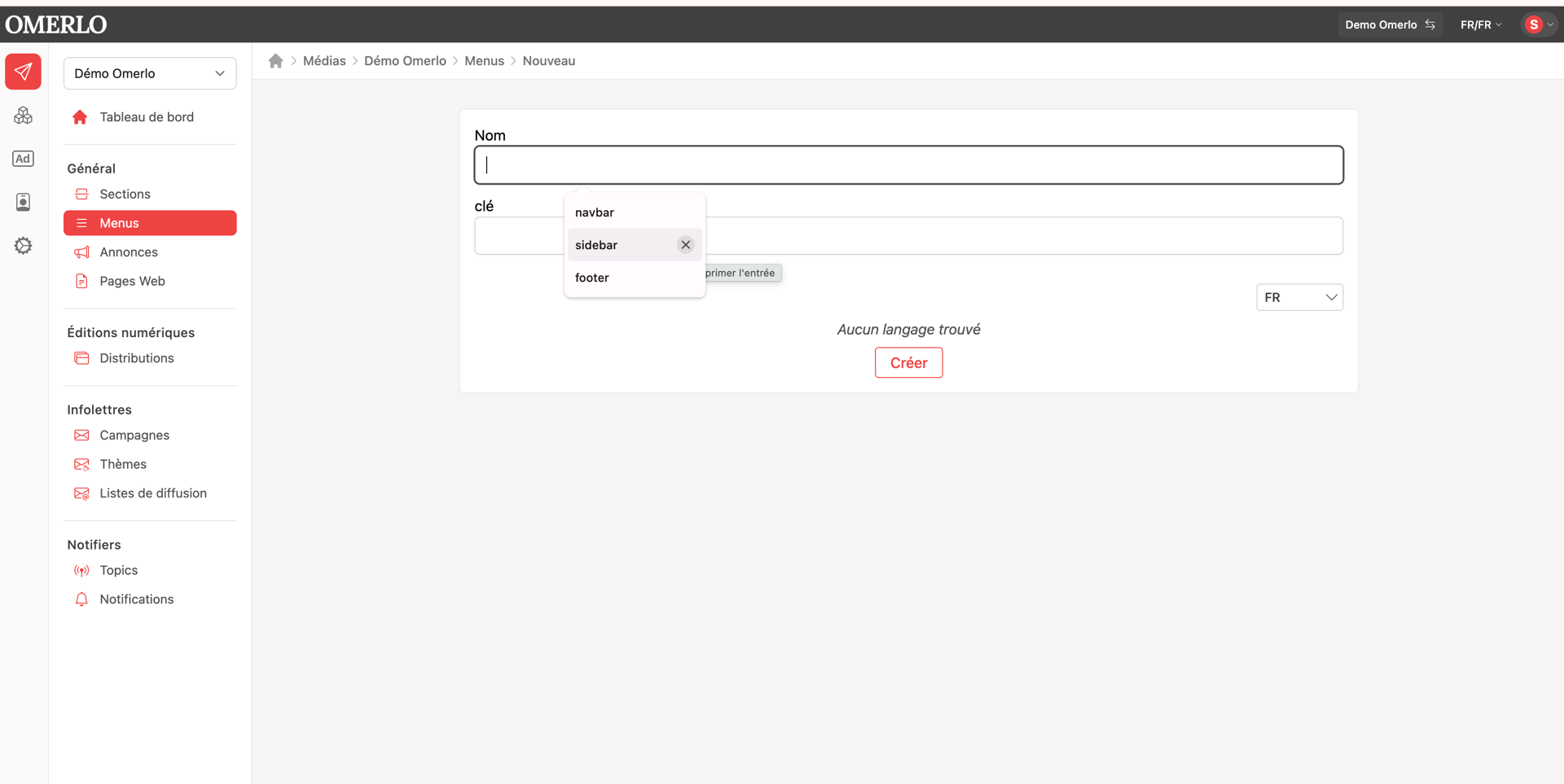Click Démo Omerlo in the breadcrumb
The width and height of the screenshot is (1564, 784).
point(405,61)
